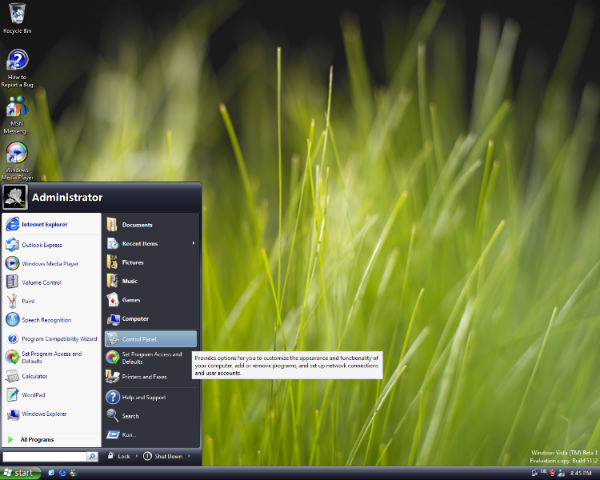Click the red security shield tray icon
Image resolution: width=600 pixels, height=480 pixels.
click(551, 472)
